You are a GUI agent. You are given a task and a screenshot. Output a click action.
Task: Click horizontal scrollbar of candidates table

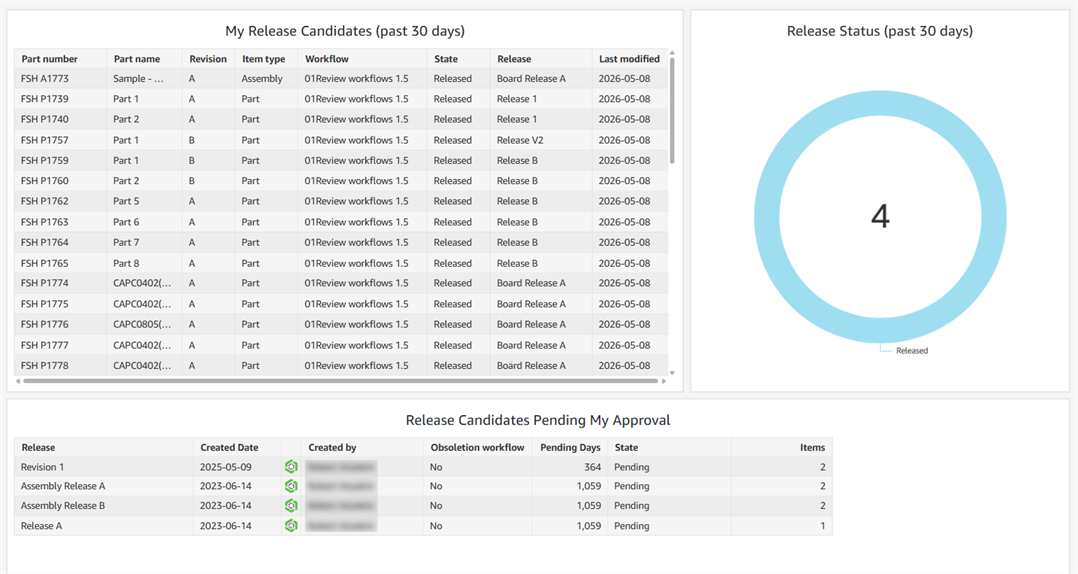coord(341,381)
